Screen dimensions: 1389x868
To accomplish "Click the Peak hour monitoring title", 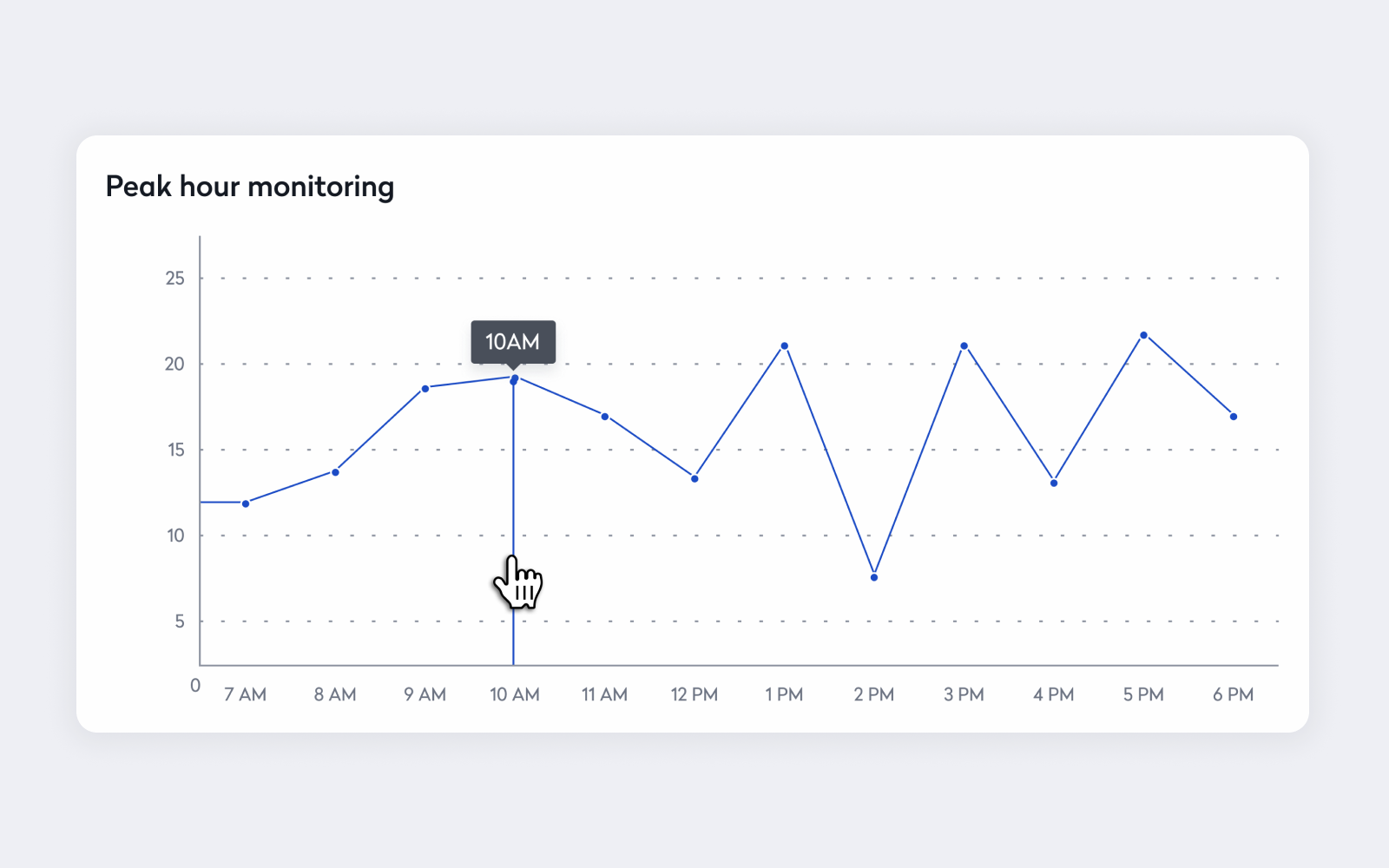I will coord(250,187).
